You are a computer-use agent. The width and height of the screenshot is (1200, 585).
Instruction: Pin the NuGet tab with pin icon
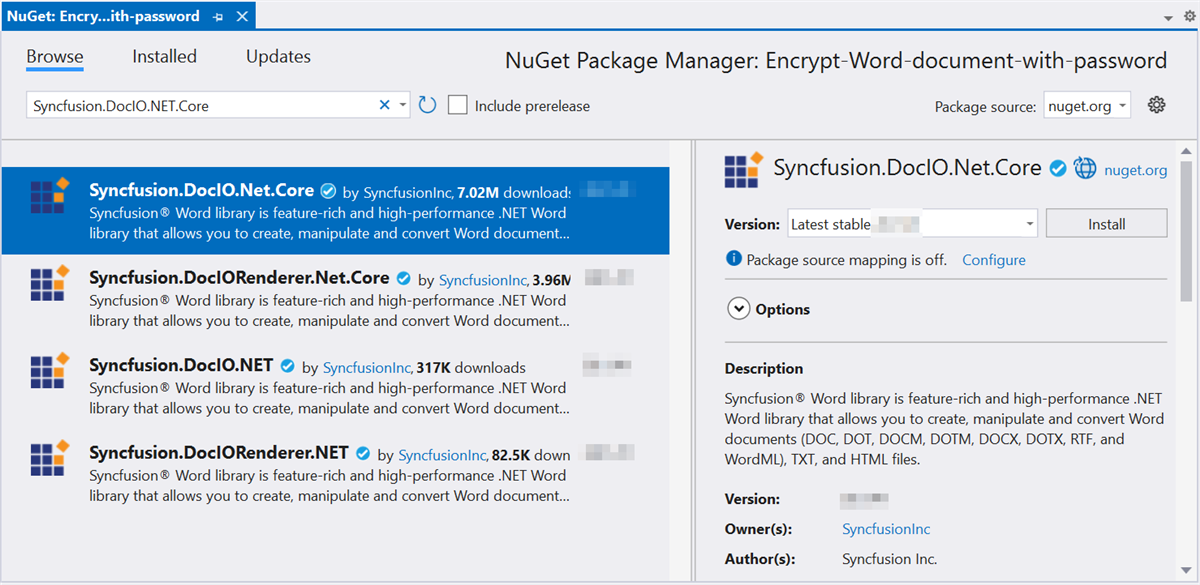pos(219,17)
